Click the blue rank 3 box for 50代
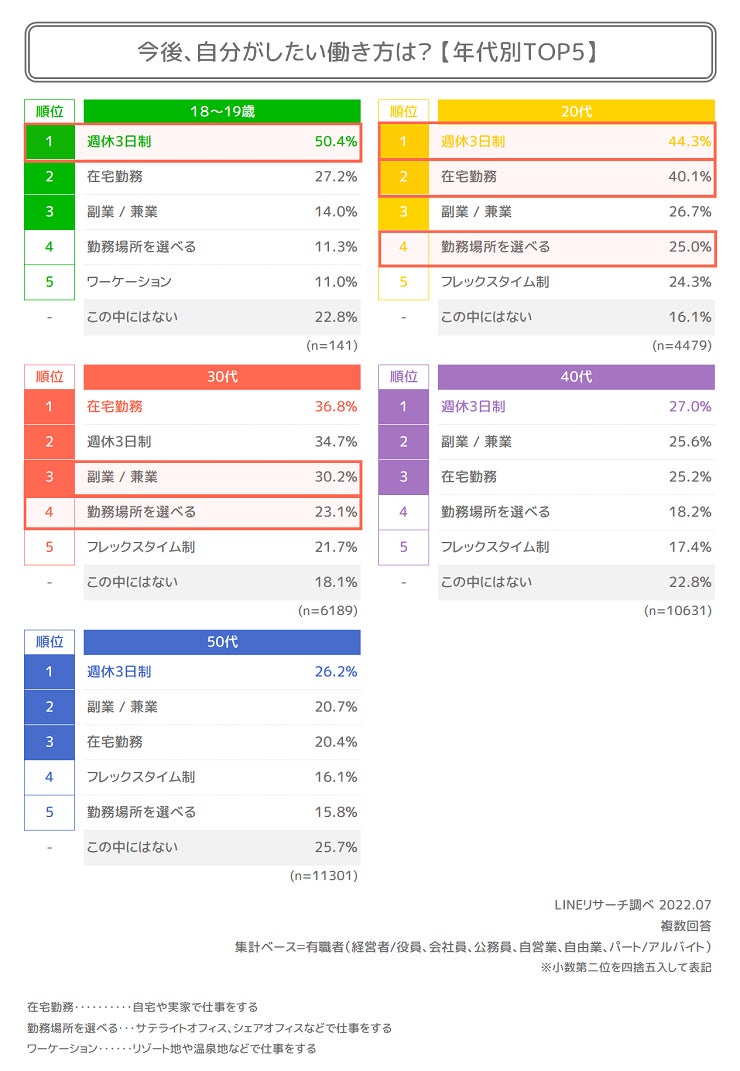 pos(49,742)
